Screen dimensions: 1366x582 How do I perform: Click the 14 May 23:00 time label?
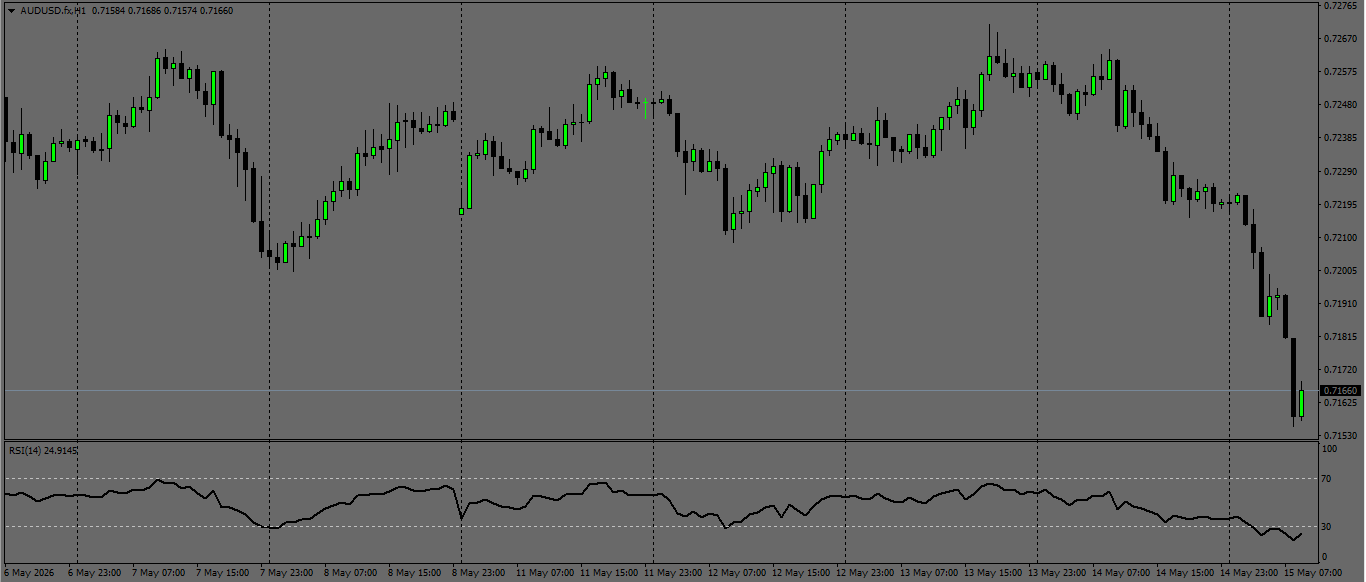pyautogui.click(x=1248, y=573)
